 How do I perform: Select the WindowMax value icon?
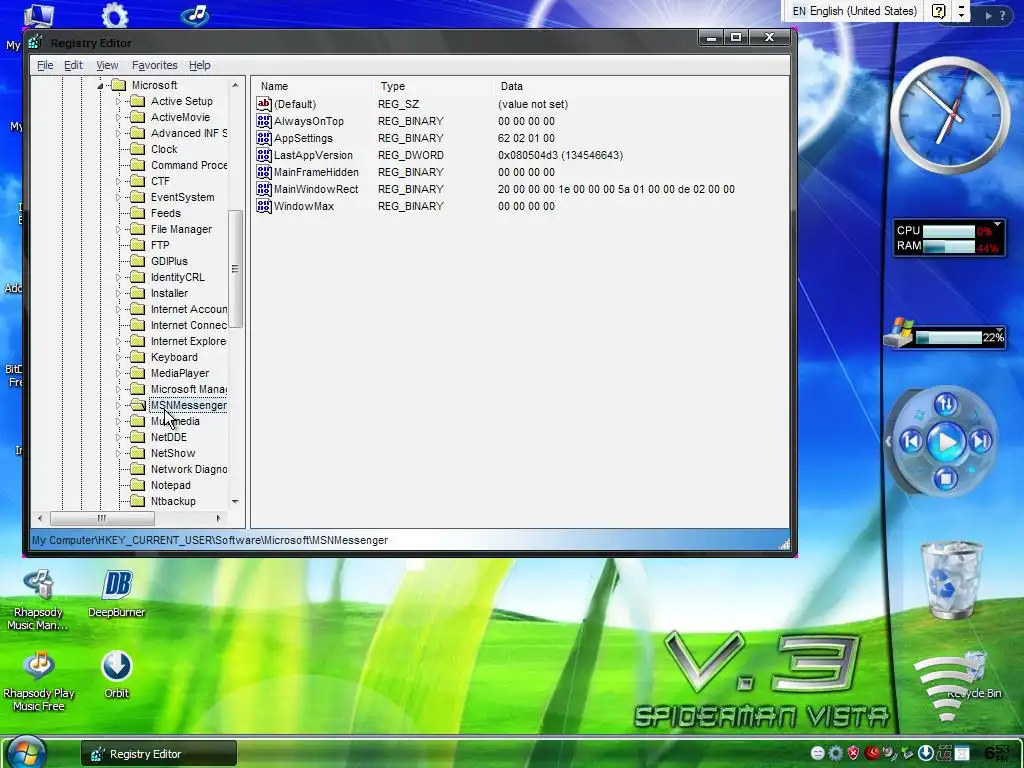[x=264, y=206]
